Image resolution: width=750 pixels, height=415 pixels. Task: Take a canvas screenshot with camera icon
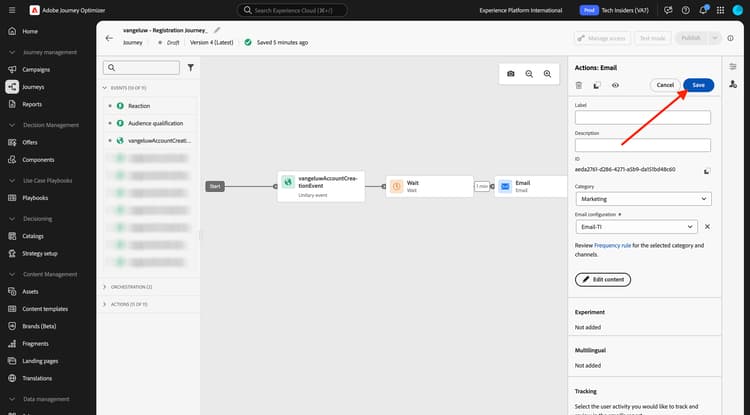511,74
